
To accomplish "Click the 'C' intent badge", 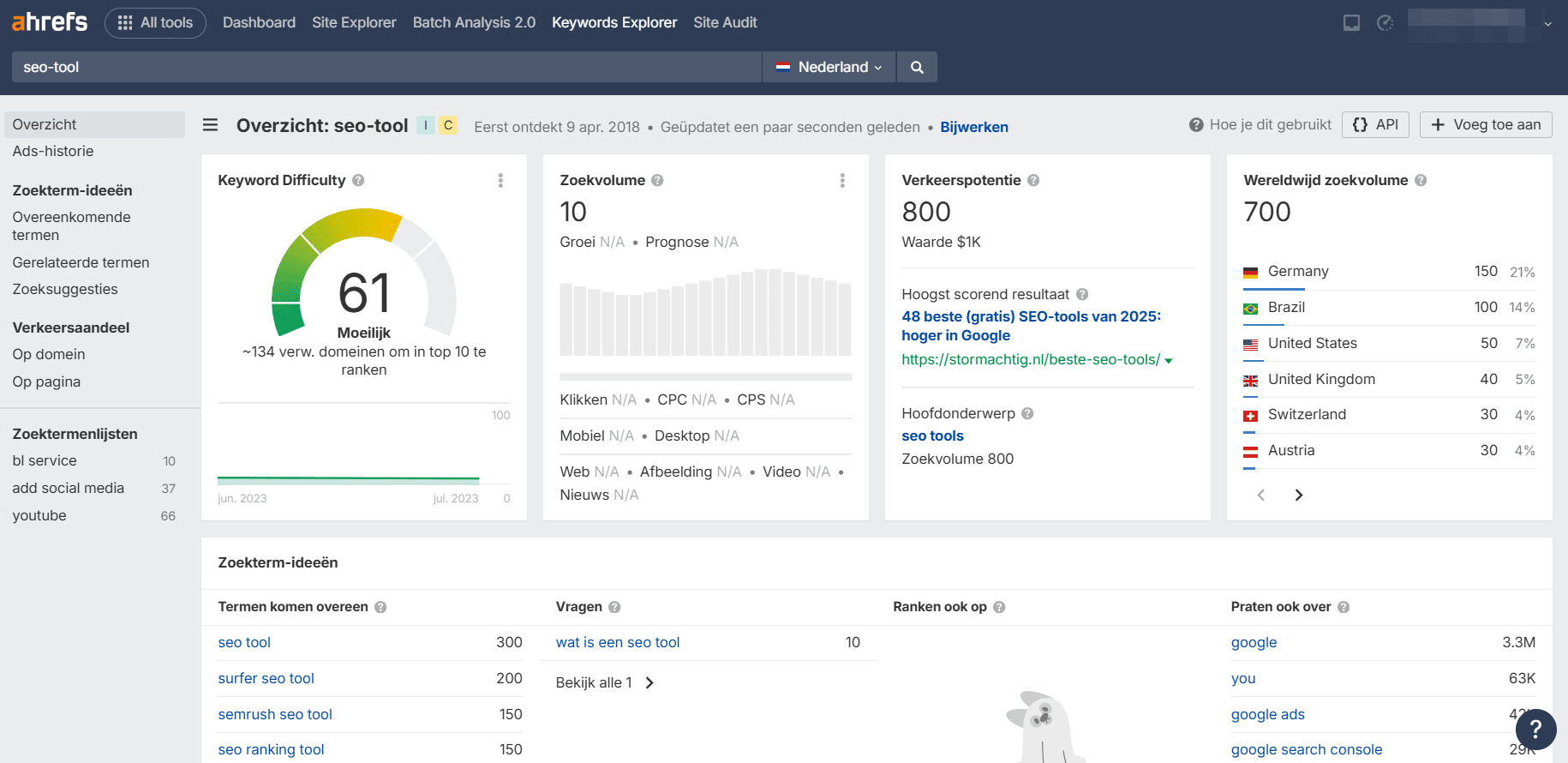I will pyautogui.click(x=448, y=125).
